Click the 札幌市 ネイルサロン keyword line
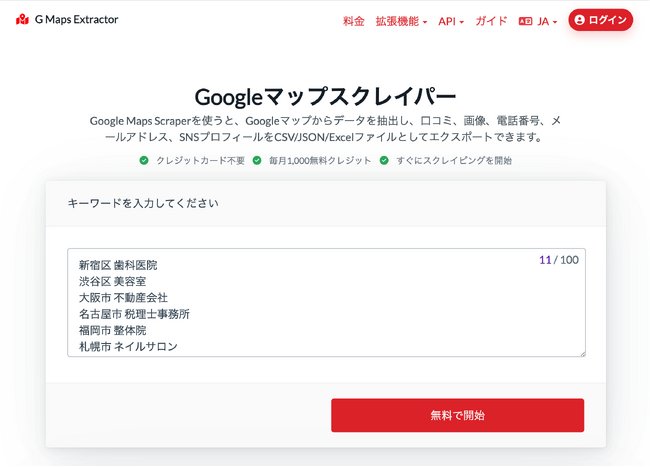The height and width of the screenshot is (467, 650). pyautogui.click(x=128, y=346)
